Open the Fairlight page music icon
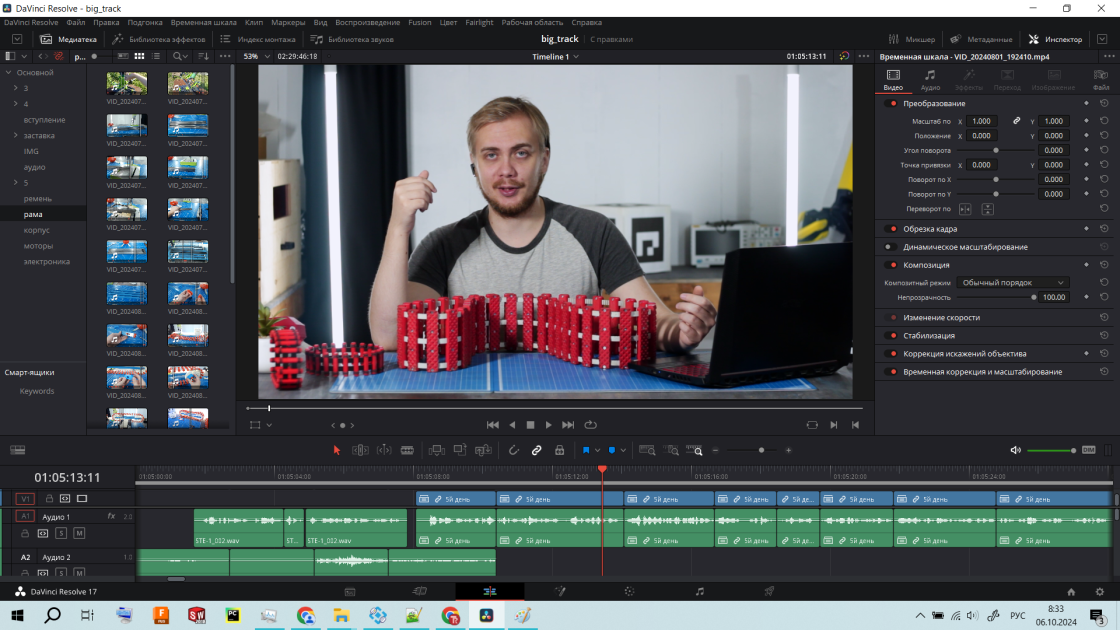This screenshot has width=1120, height=630. tap(699, 591)
